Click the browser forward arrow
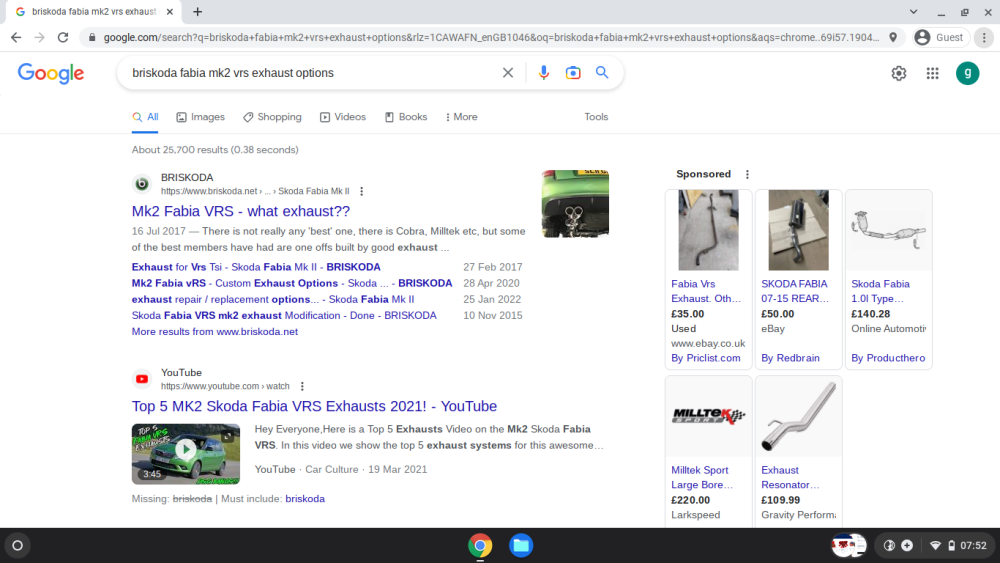 (x=40, y=38)
